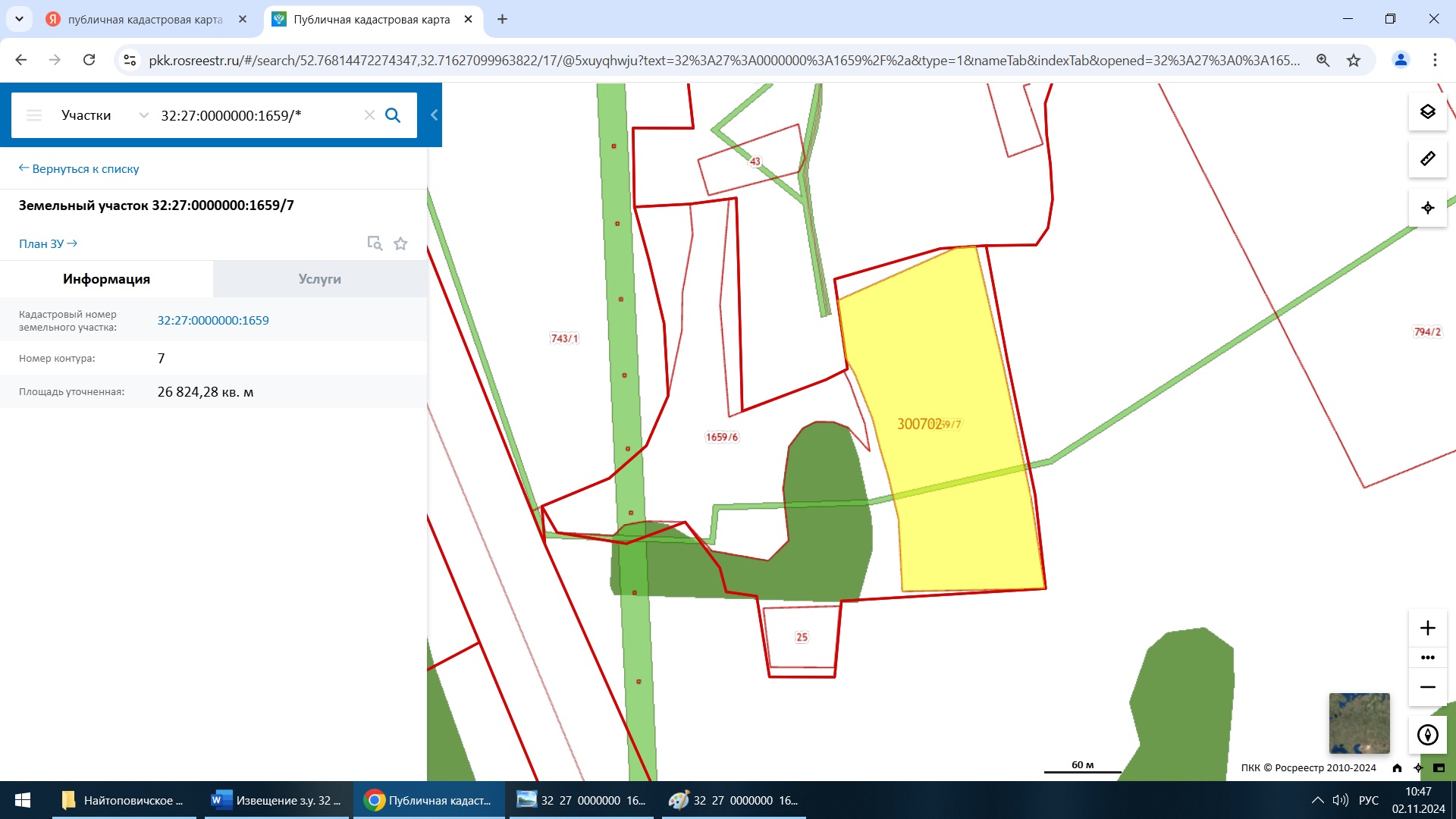The image size is (1456, 819).
Task: Switch to the Yandex публичная кадастровая карта tab
Action: coord(145,19)
